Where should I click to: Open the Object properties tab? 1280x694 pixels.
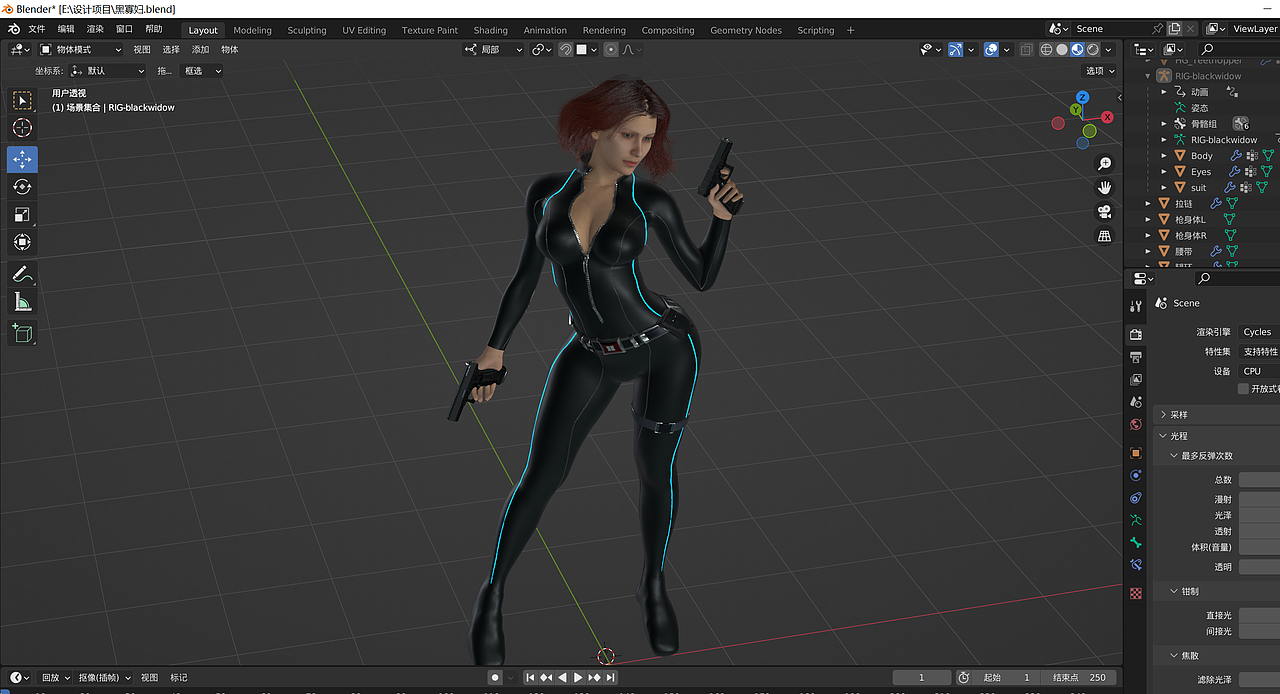coord(1135,453)
